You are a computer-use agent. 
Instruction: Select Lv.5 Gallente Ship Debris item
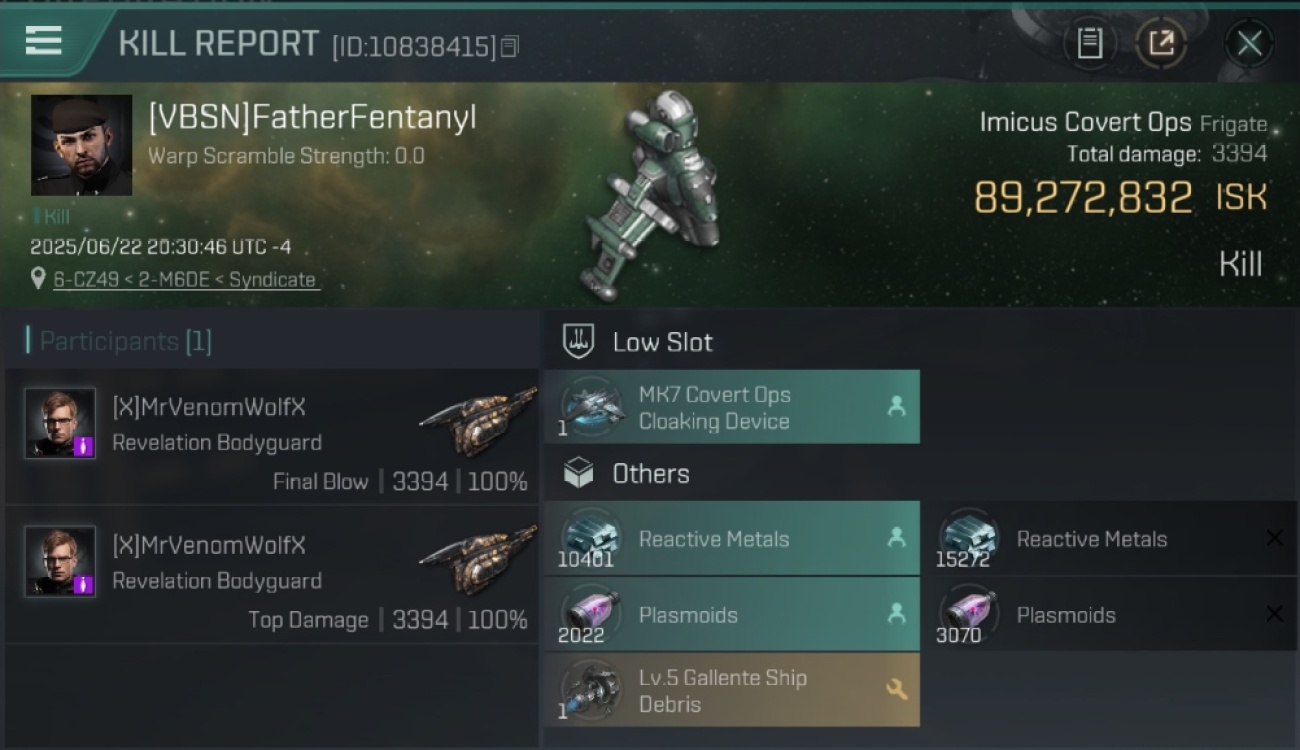732,690
